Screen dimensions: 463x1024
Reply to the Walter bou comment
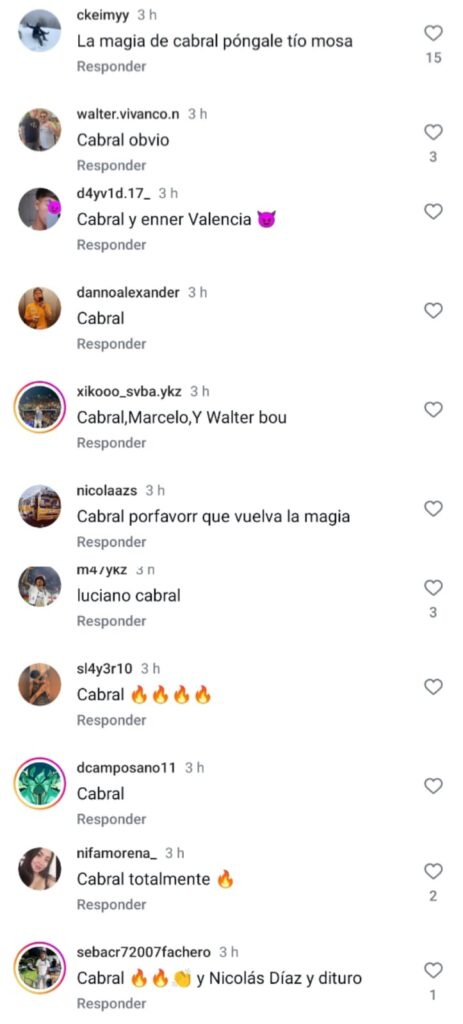[111, 443]
